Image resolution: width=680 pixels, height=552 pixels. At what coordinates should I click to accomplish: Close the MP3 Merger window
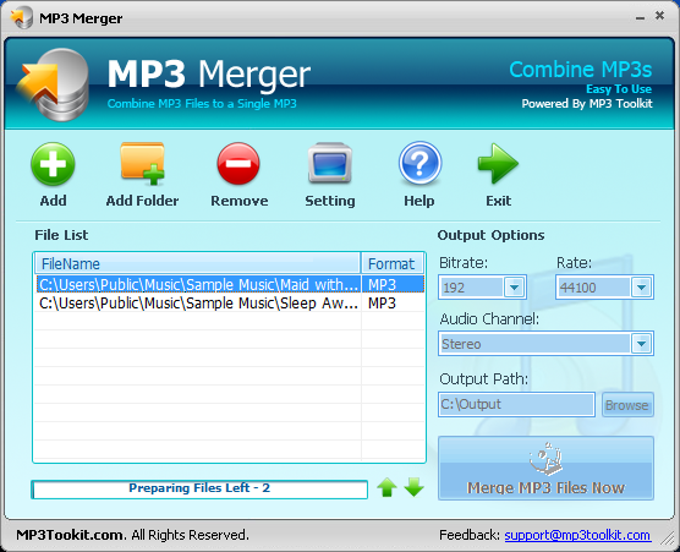pos(660,16)
